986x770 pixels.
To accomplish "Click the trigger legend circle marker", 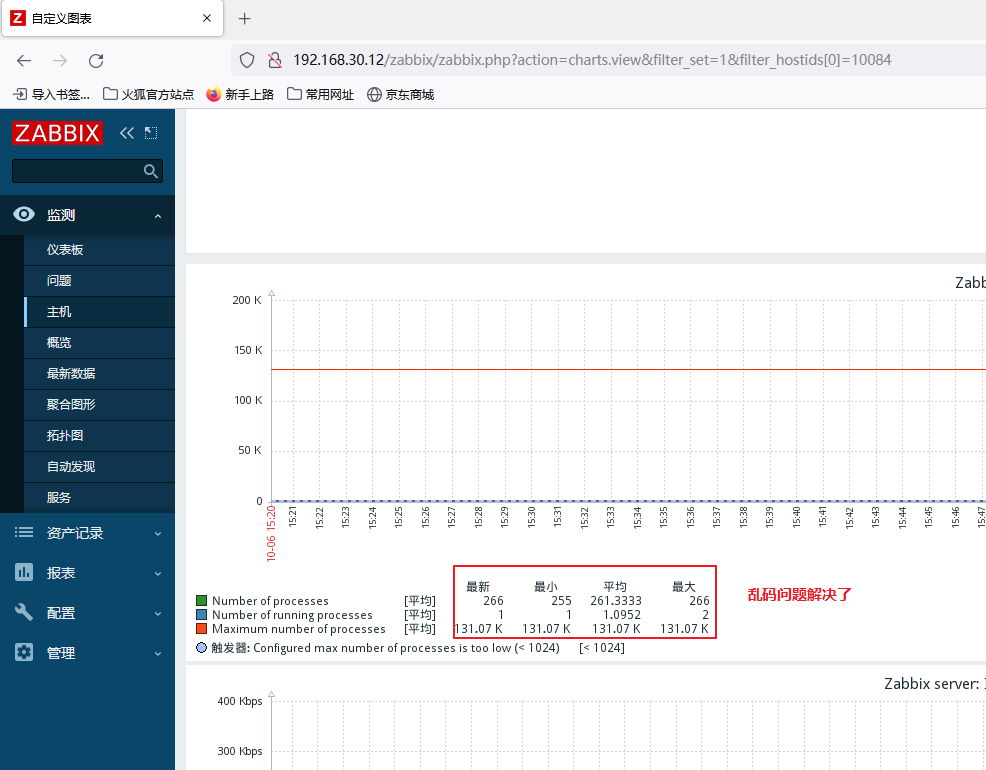I will pyautogui.click(x=201, y=647).
